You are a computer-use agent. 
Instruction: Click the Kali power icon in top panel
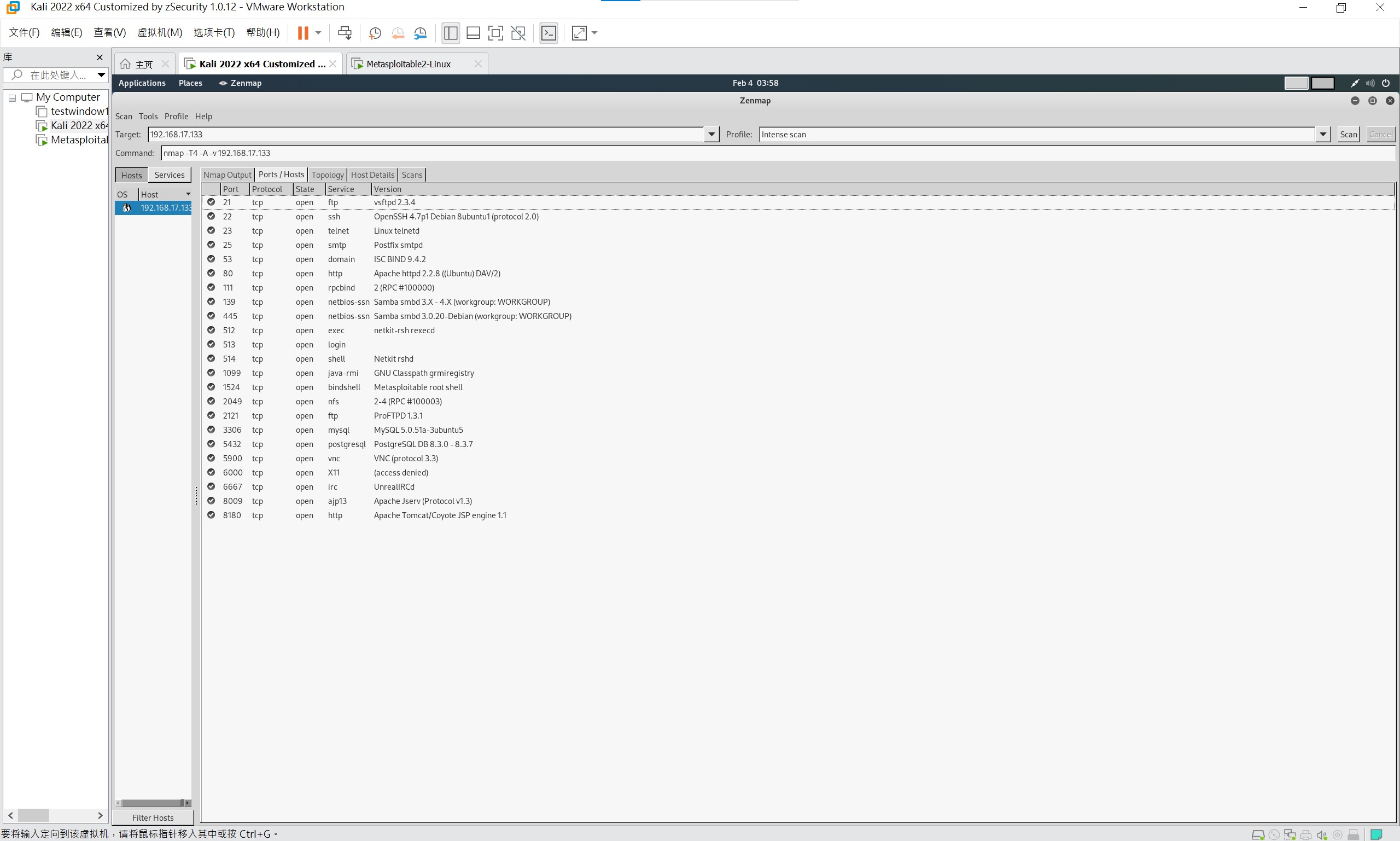coord(1385,83)
